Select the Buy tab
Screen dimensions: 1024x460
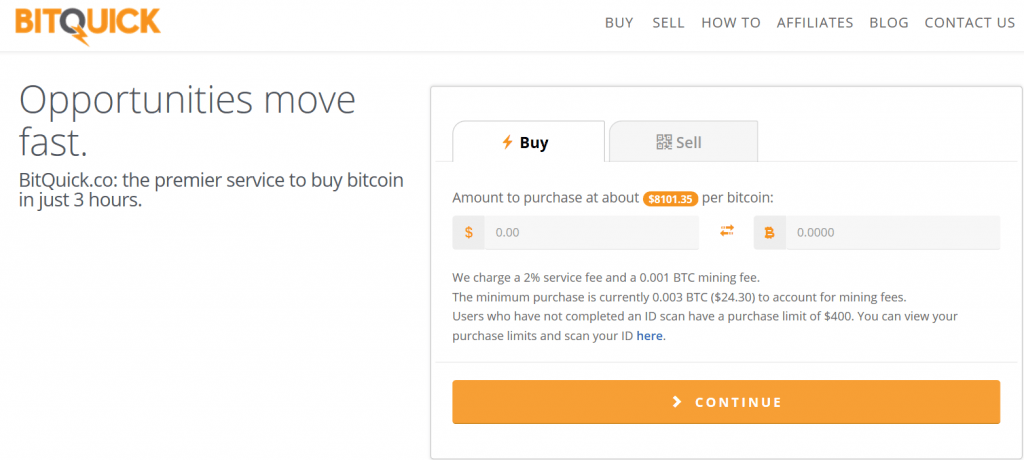528,141
